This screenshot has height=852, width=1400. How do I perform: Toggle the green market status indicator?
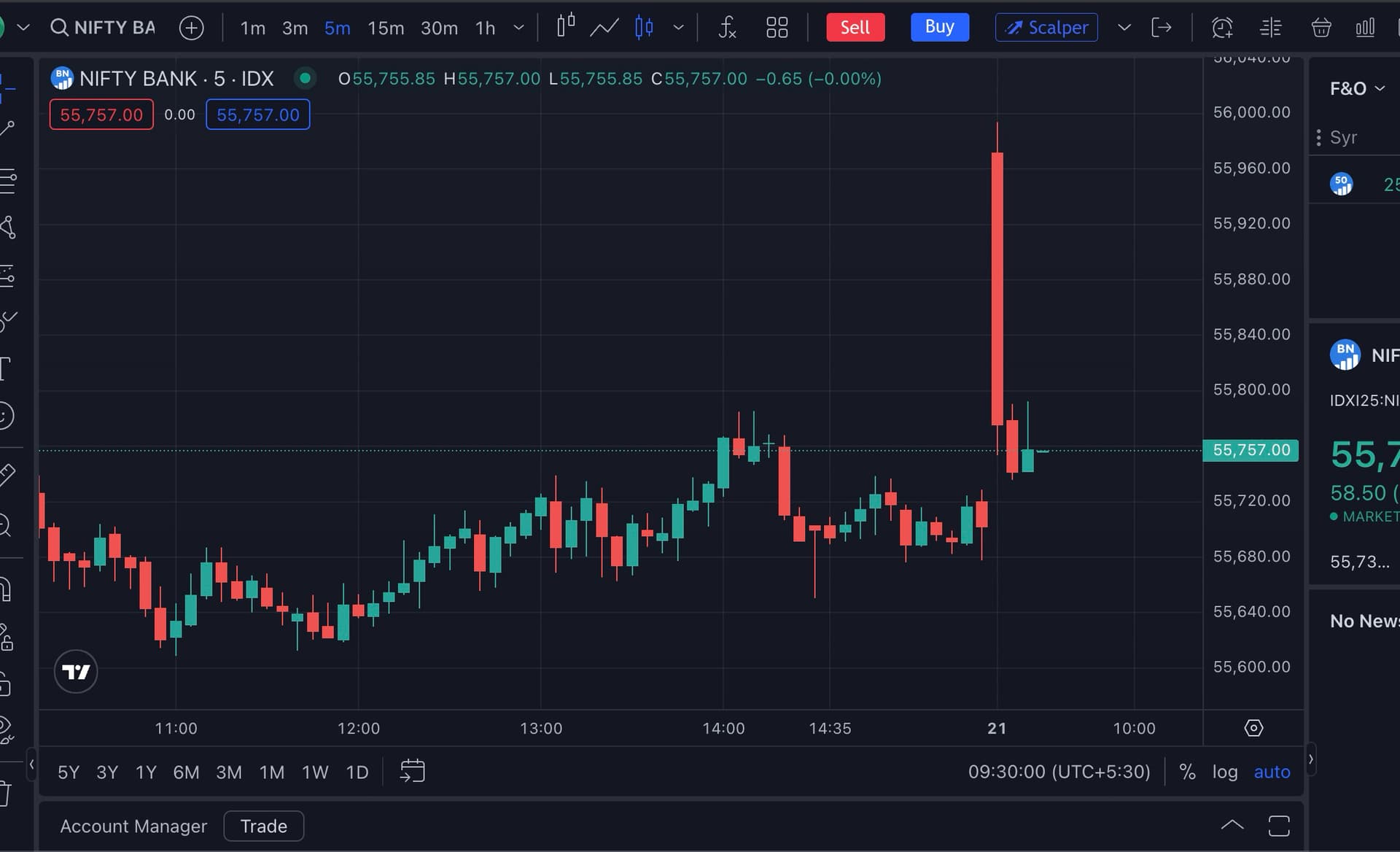coord(305,78)
